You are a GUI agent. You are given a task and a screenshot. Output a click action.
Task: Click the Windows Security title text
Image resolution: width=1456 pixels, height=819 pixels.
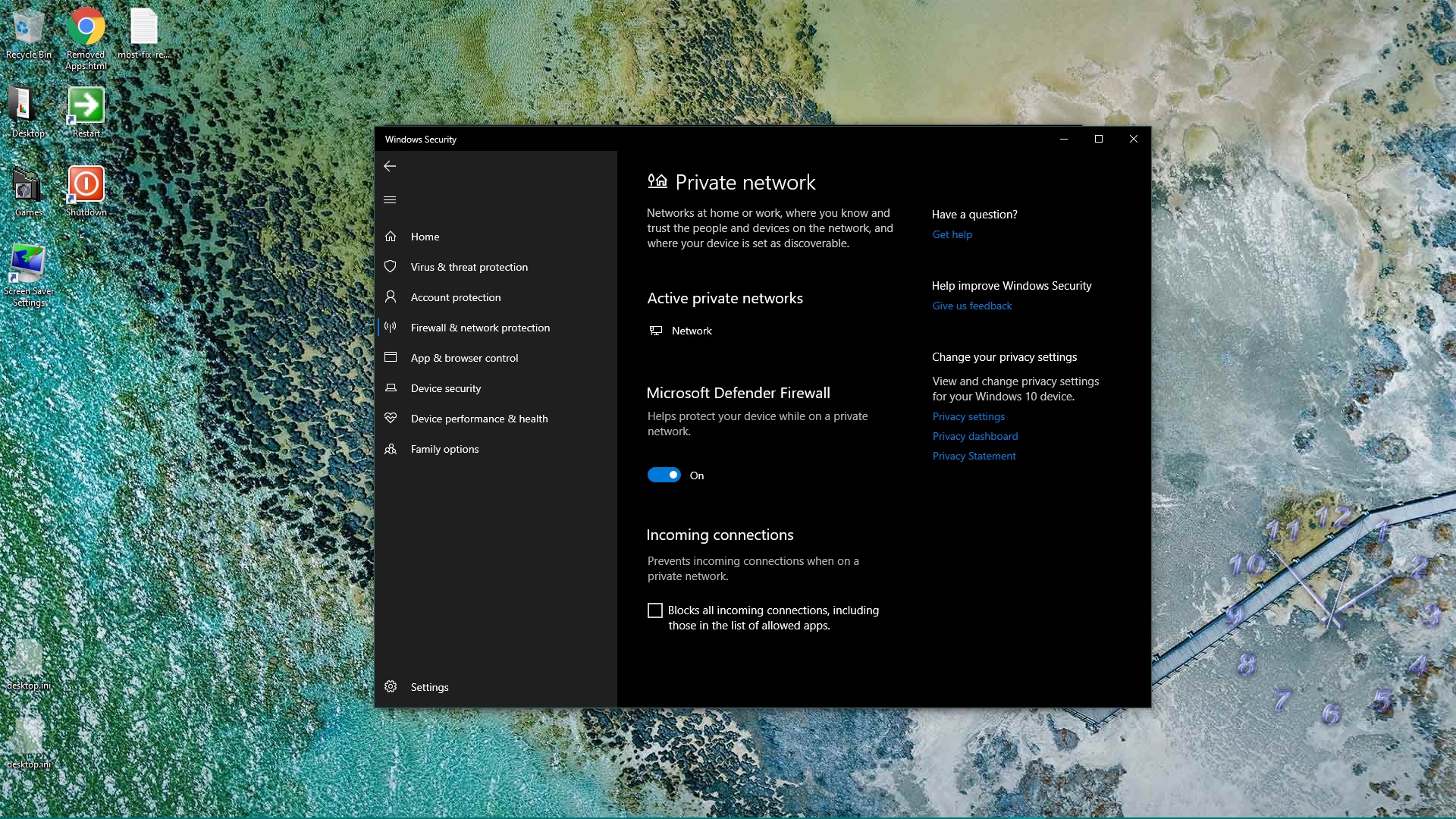pos(420,140)
